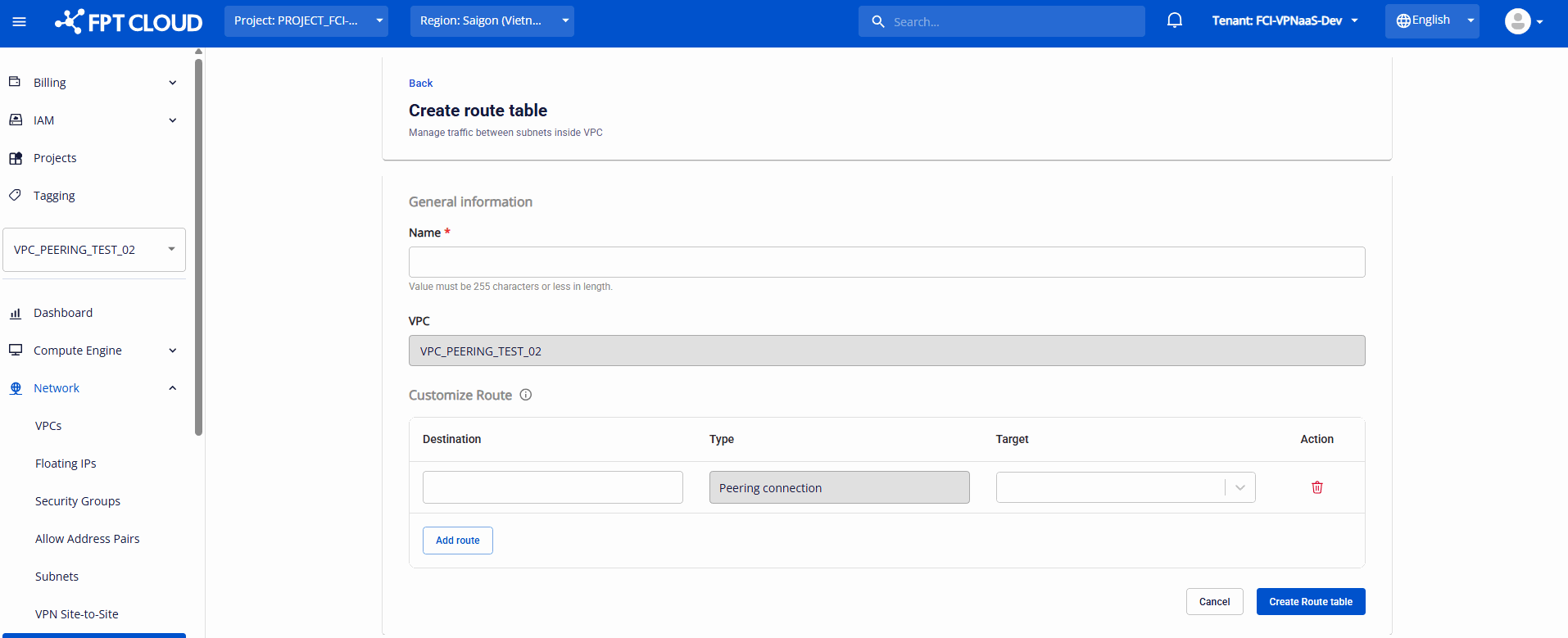Open VPCs under Network
This screenshot has height=638, width=1568.
[48, 426]
